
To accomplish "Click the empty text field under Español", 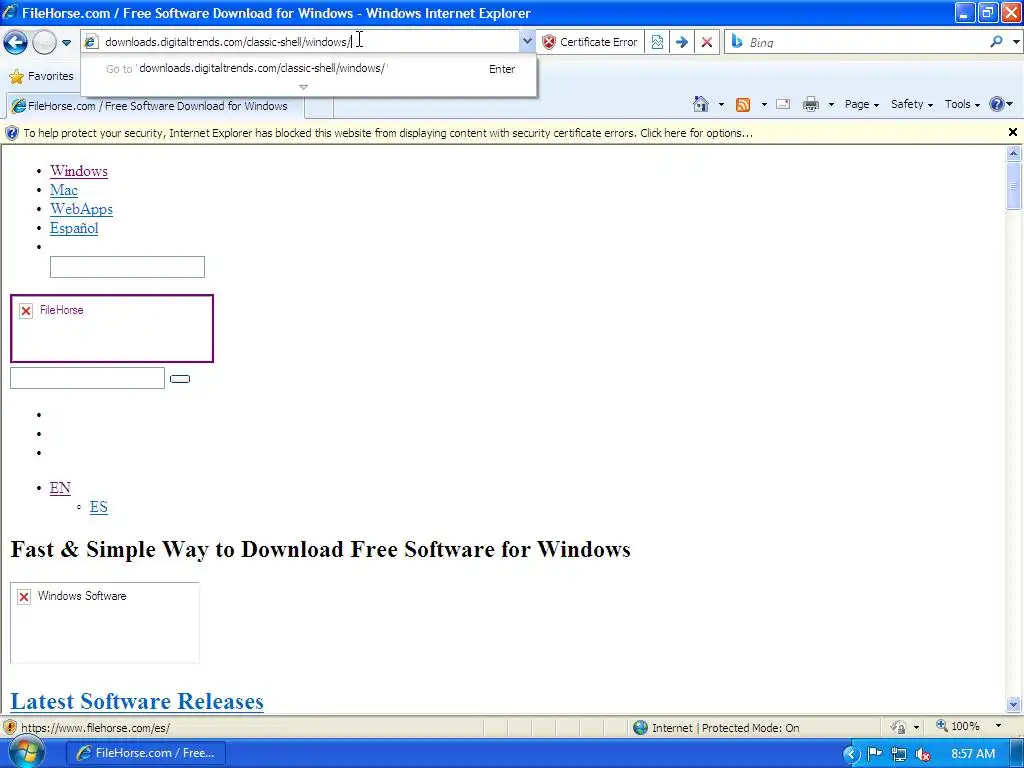I will pos(127,267).
